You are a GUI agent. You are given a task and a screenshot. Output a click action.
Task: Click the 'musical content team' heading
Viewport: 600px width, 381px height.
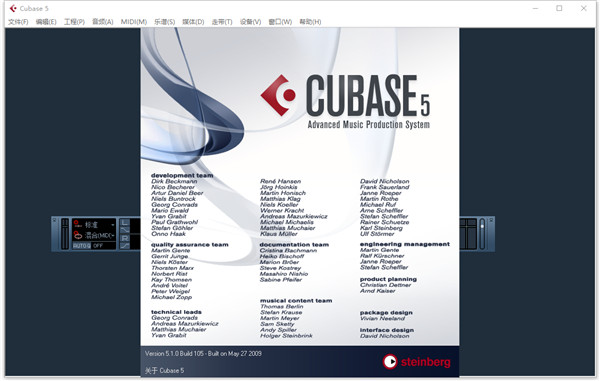[x=296, y=301]
